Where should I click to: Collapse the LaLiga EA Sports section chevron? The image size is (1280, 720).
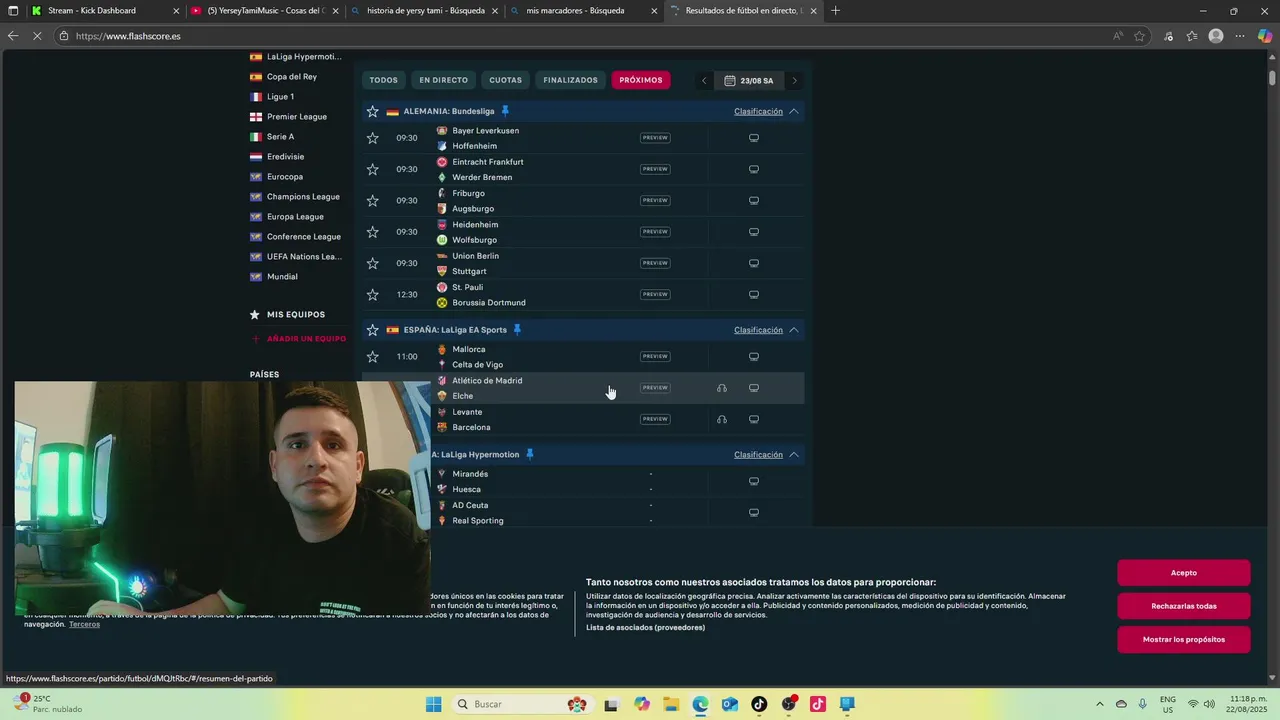pos(794,330)
